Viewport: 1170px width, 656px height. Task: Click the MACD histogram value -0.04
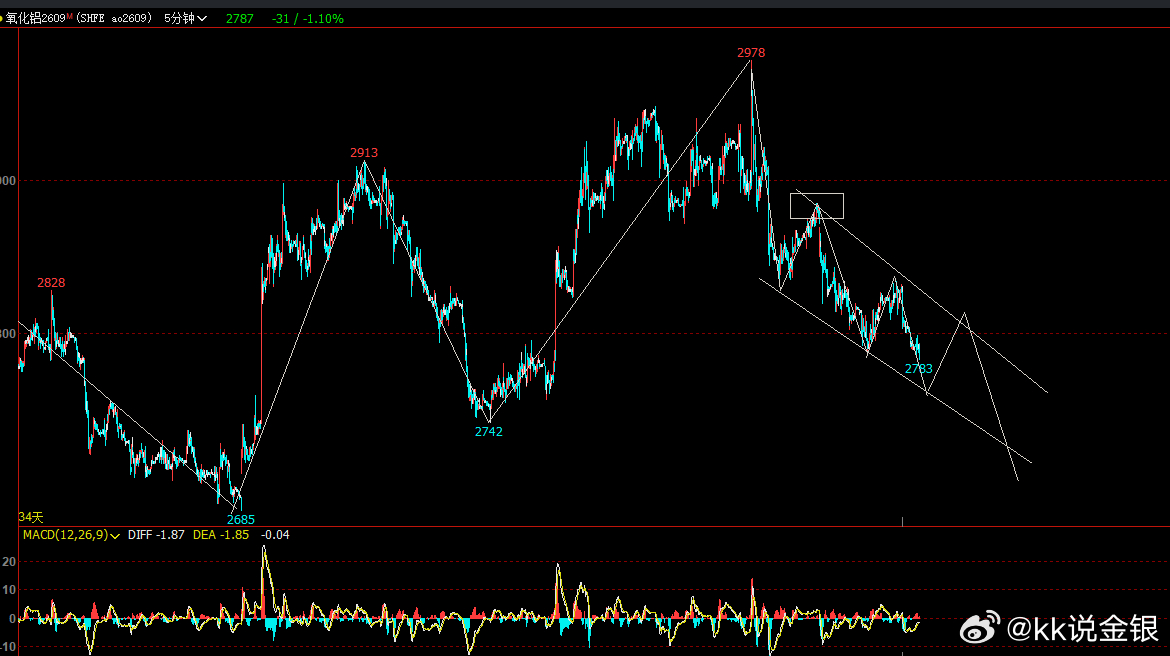pyautogui.click(x=275, y=535)
